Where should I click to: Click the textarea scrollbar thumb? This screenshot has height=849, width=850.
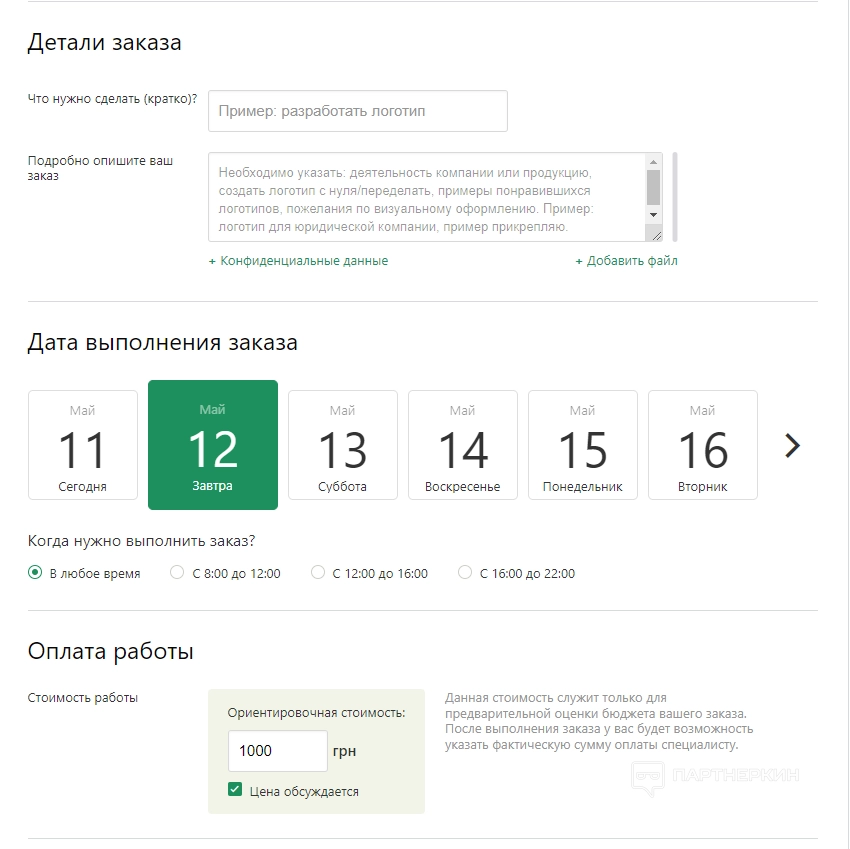(653, 188)
